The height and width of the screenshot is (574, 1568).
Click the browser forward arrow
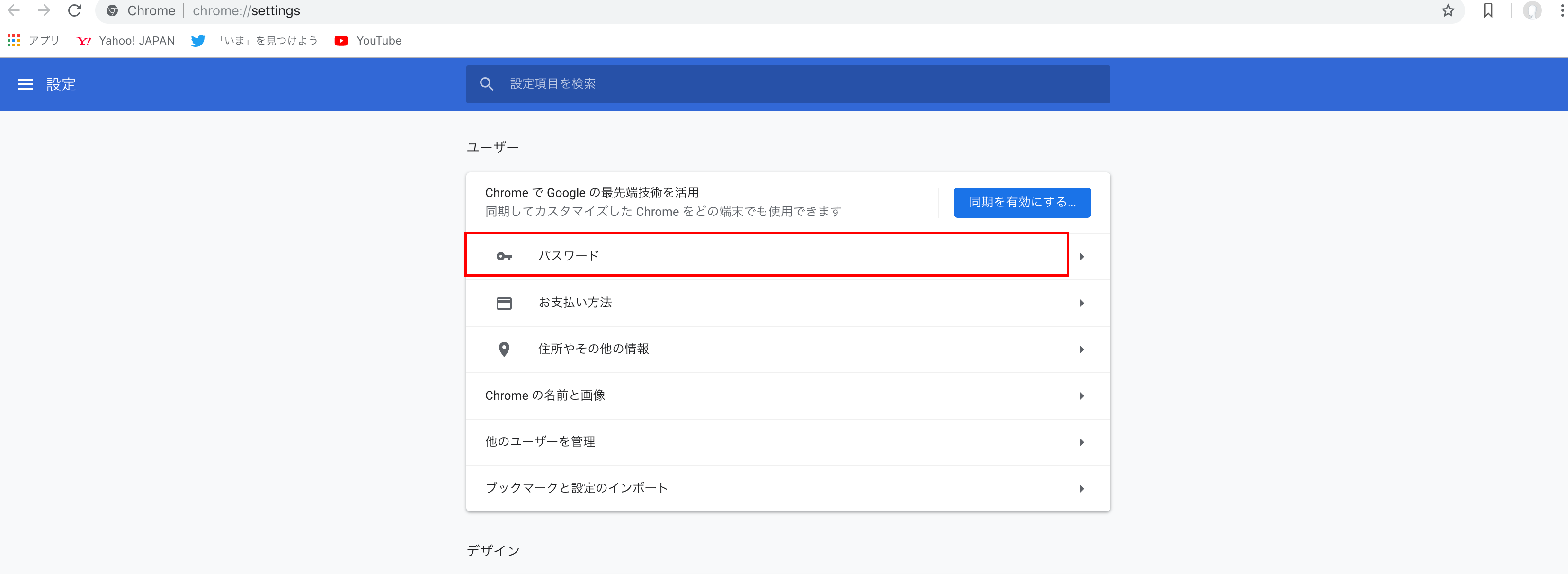pyautogui.click(x=44, y=10)
